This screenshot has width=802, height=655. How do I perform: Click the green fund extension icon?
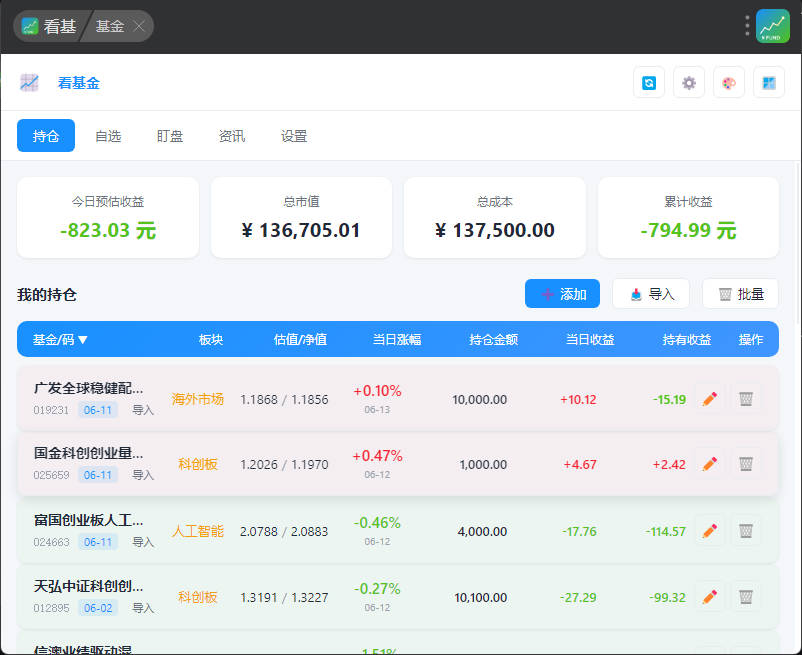click(x=772, y=26)
